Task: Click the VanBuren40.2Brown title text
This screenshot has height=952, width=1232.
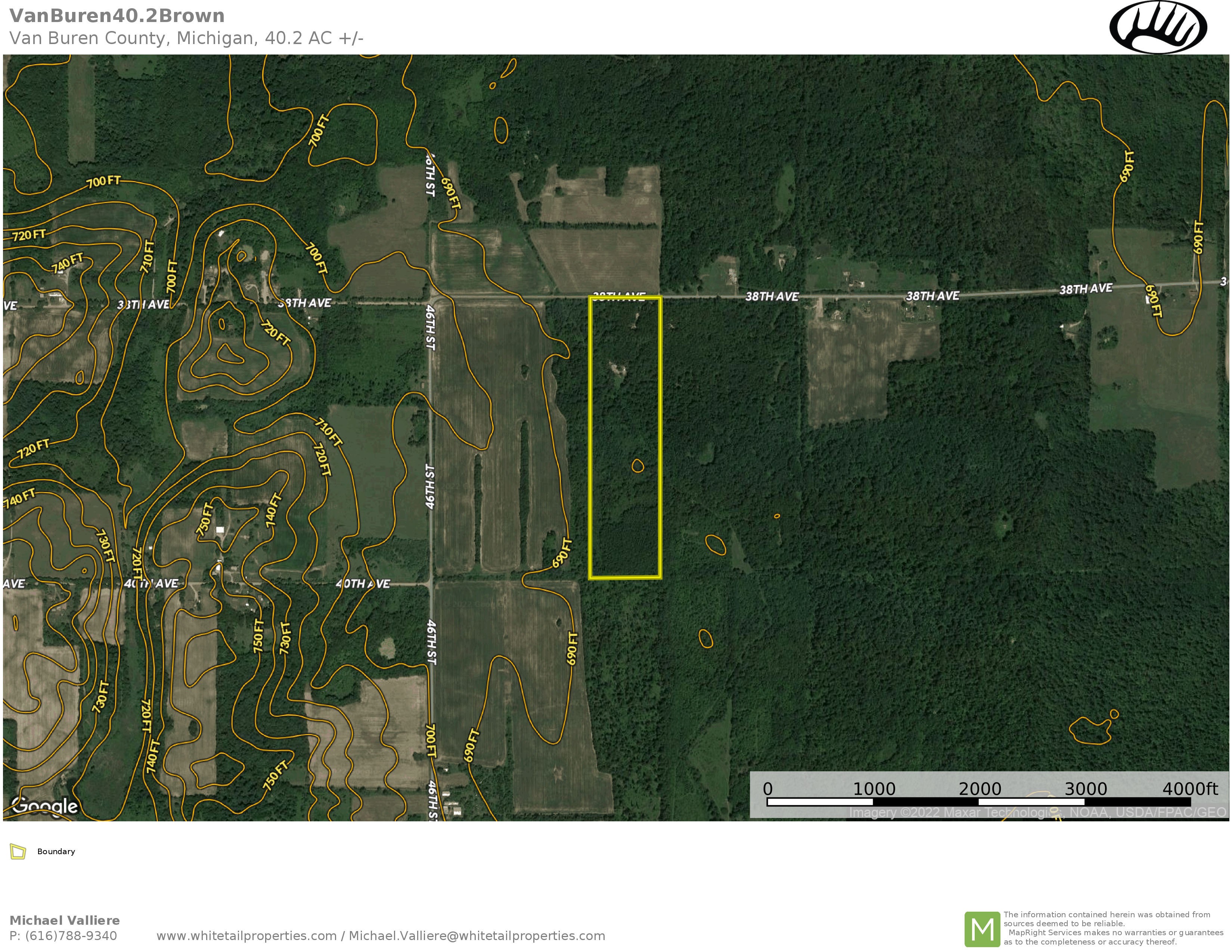Action: [x=117, y=16]
